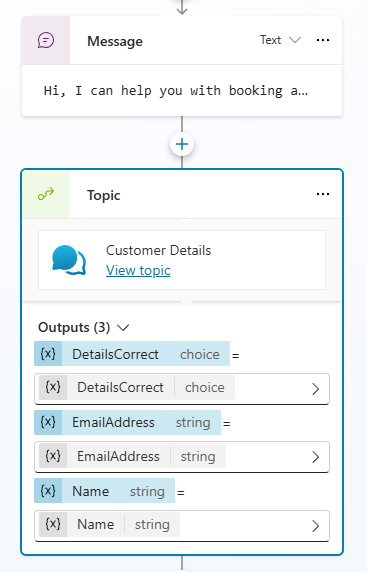This screenshot has height=572, width=367.
Task: Click the grey EmailAddress variable icon in field
Action: coord(53,456)
